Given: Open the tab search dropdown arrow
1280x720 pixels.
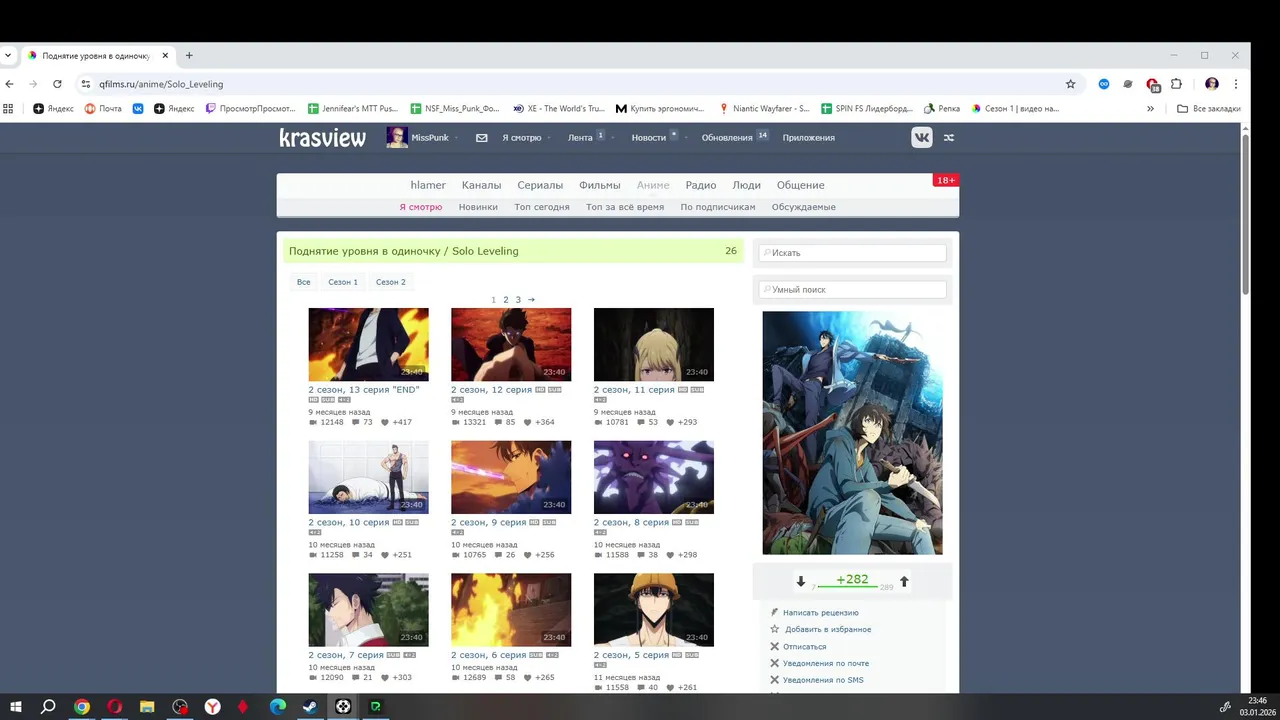Looking at the screenshot, I should pos(8,56).
